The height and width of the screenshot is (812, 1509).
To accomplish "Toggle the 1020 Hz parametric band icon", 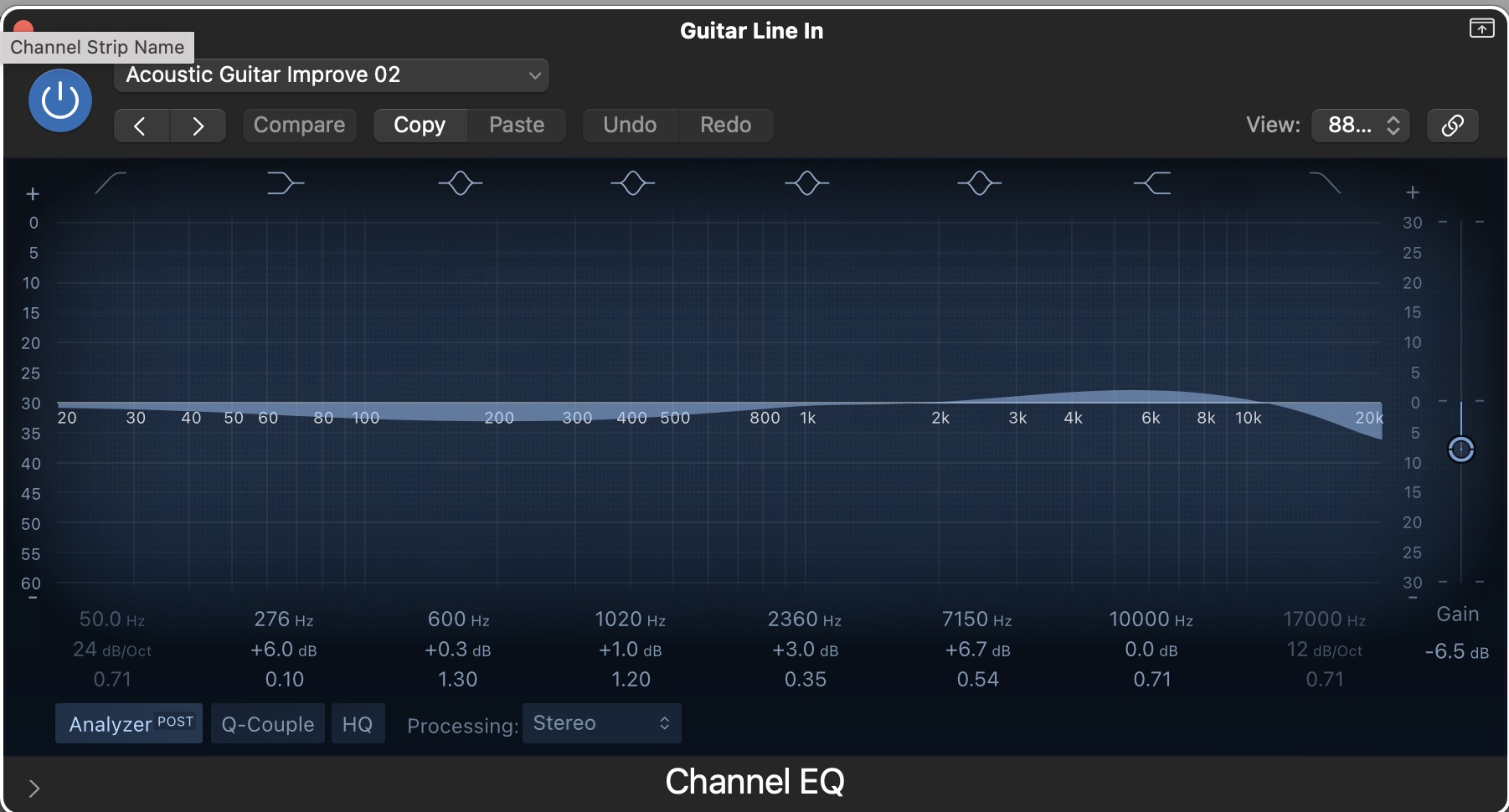I will pos(632,182).
